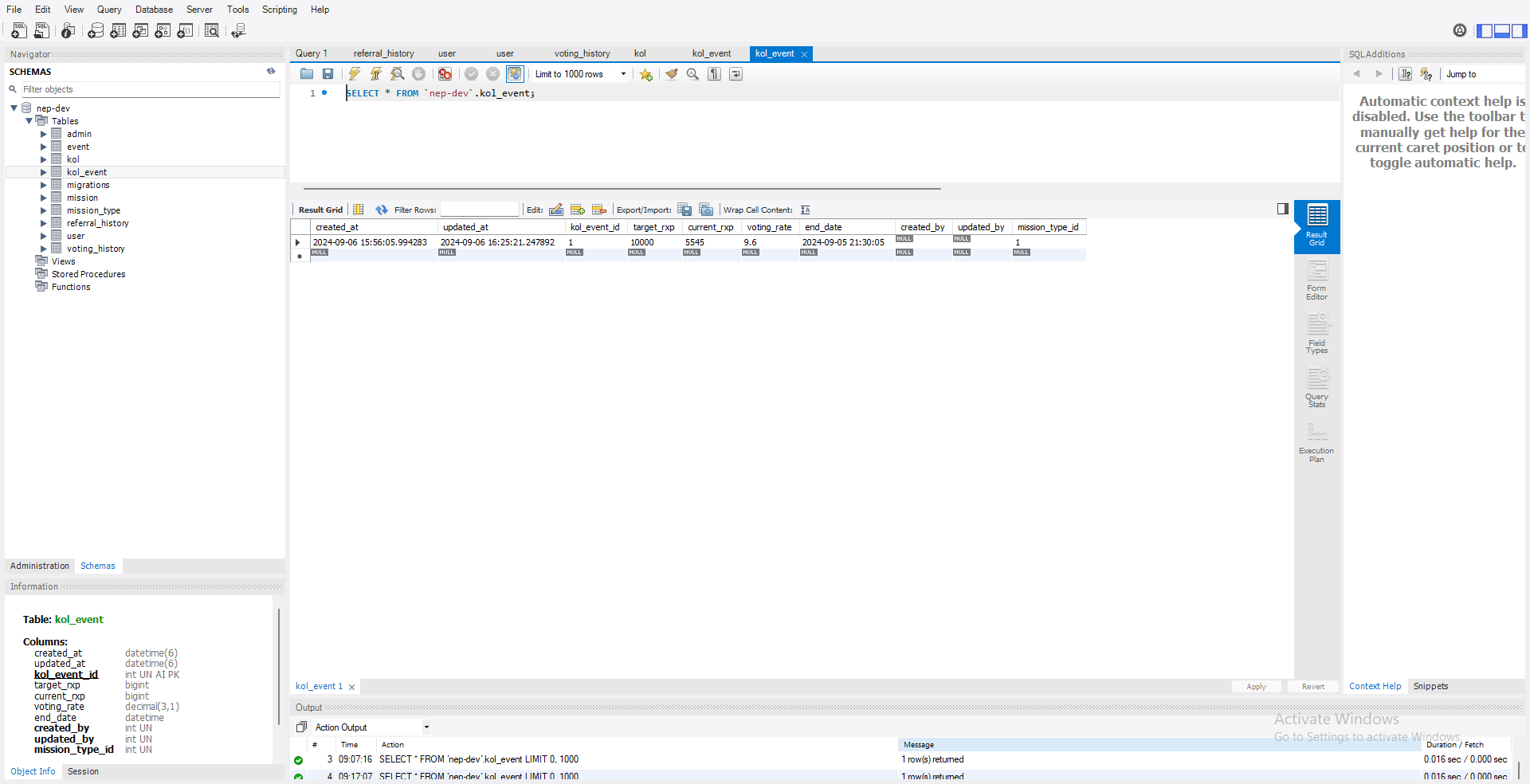
Task: Rollback the current transaction
Action: tap(493, 74)
